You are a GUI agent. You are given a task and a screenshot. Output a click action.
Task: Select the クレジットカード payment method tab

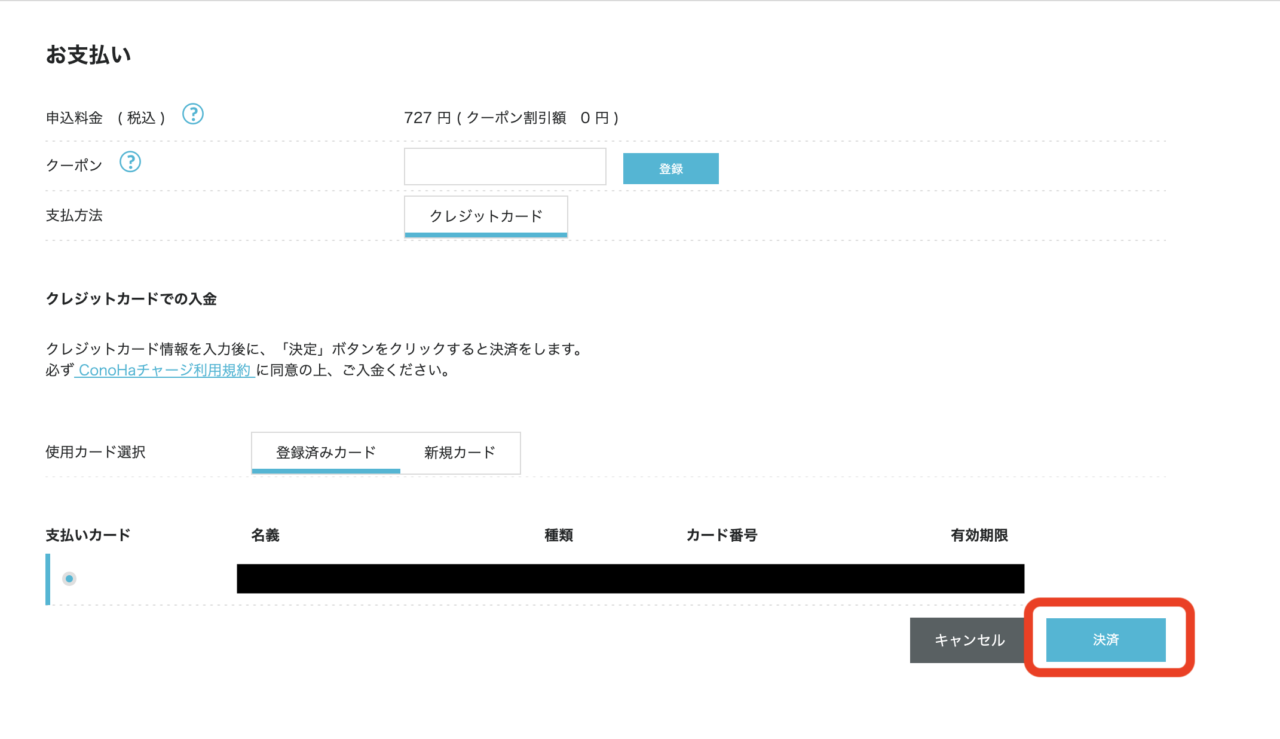(486, 215)
